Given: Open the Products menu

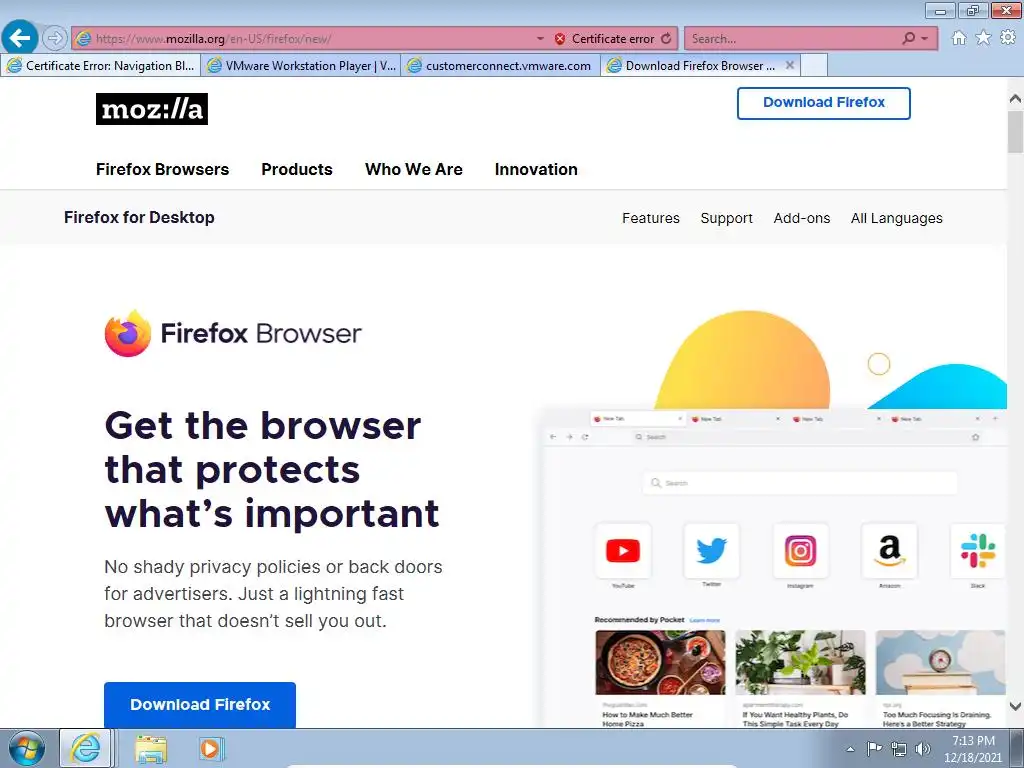Looking at the screenshot, I should click(x=296, y=169).
